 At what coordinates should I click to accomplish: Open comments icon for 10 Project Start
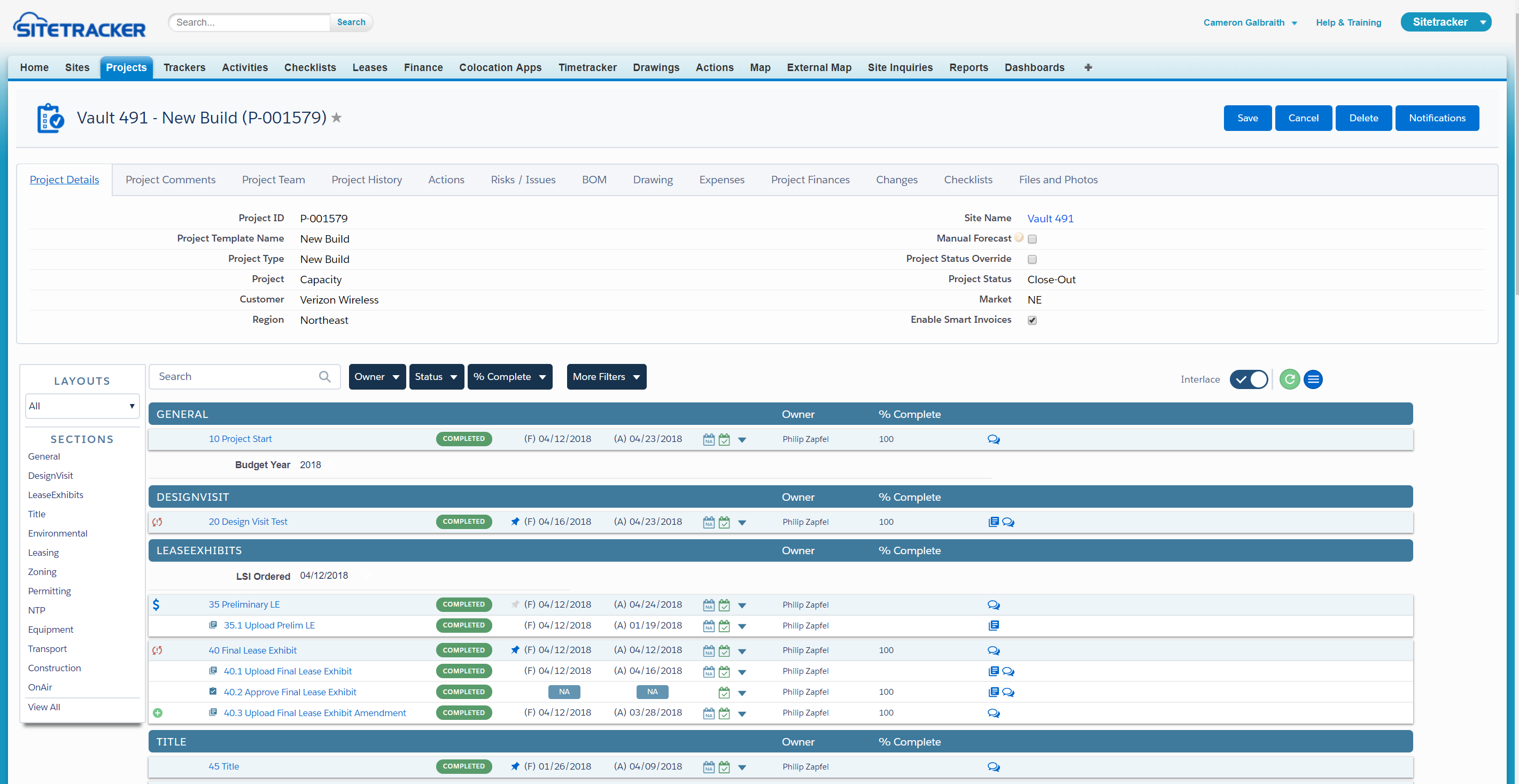pos(993,439)
